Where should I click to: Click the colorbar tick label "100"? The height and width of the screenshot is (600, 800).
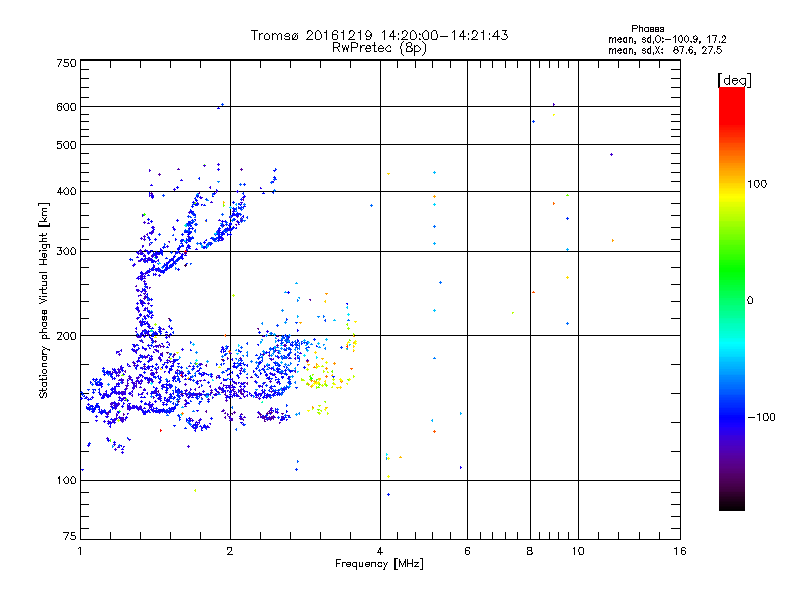(757, 184)
